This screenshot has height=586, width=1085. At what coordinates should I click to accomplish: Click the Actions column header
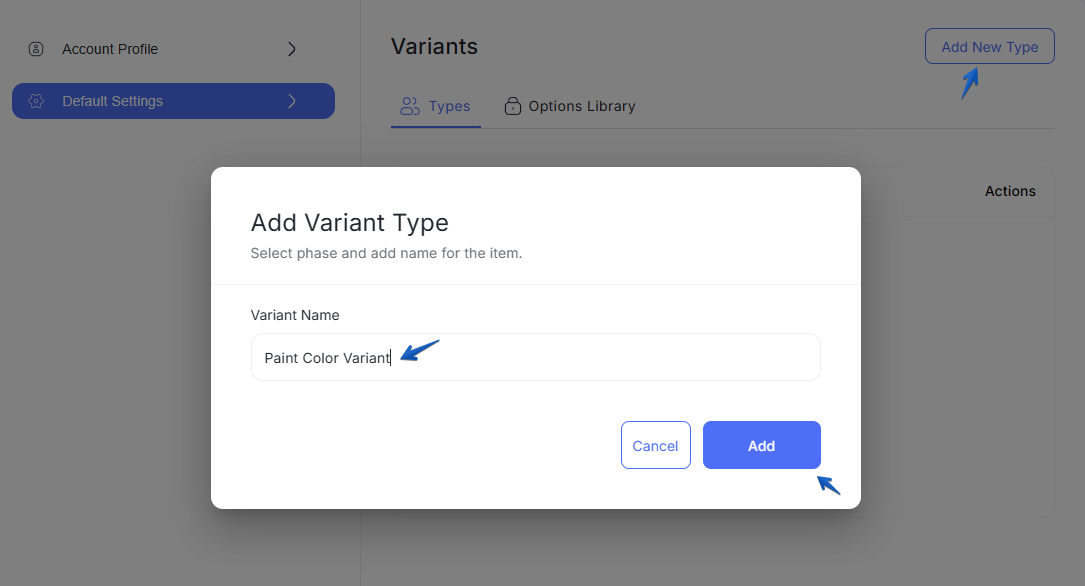(x=1010, y=191)
